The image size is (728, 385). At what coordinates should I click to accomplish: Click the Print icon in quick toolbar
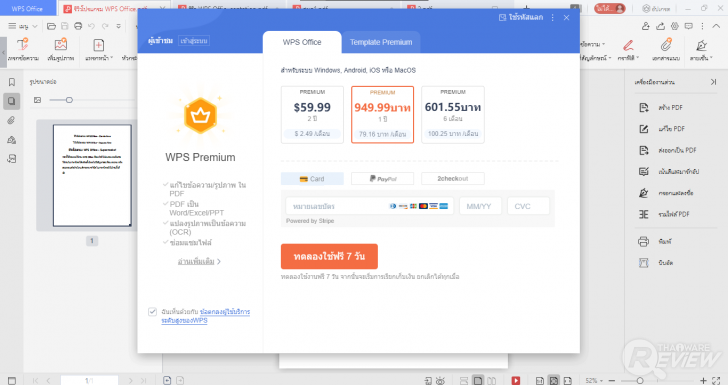click(x=78, y=26)
